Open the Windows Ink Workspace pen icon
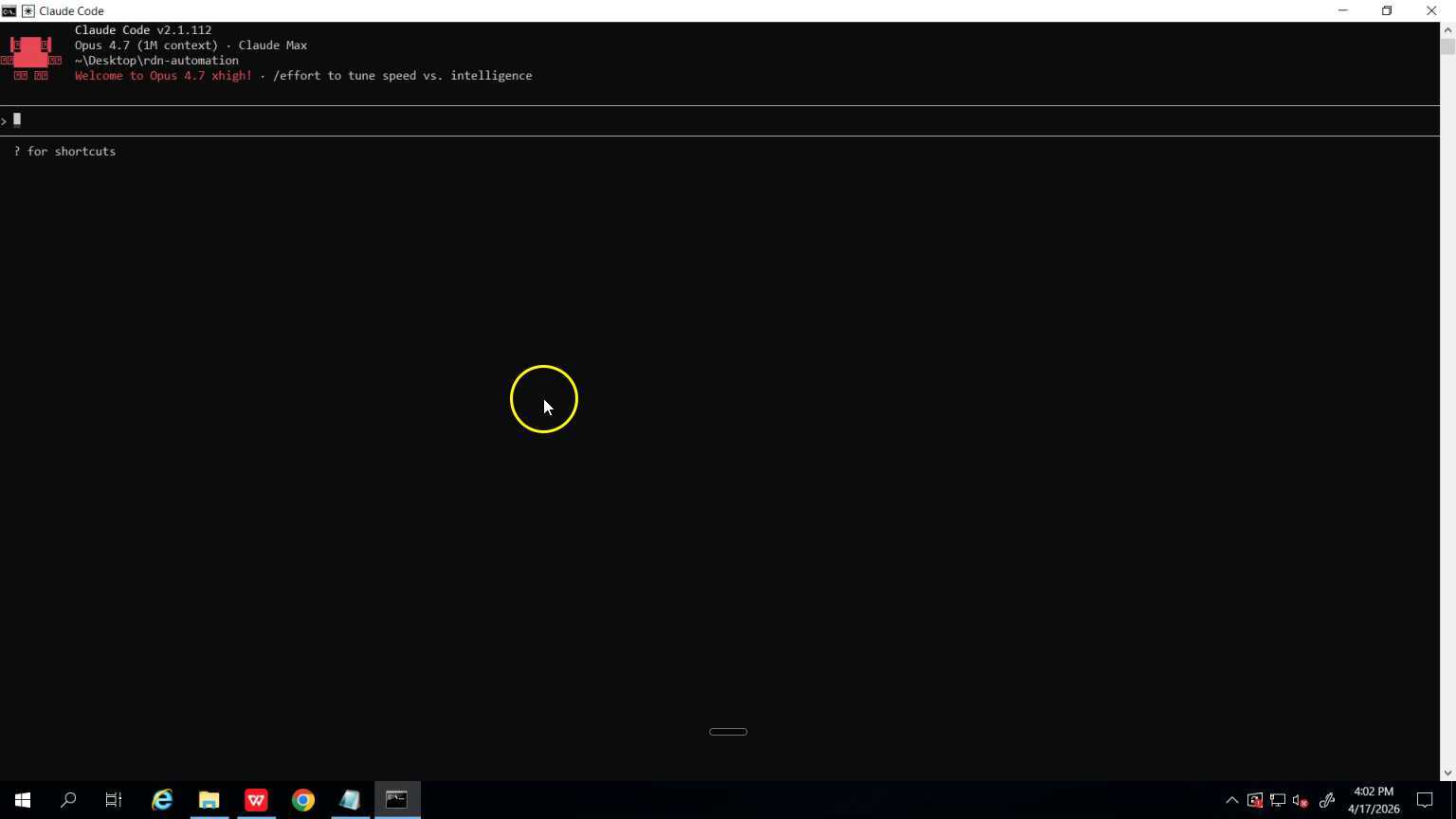The image size is (1456, 819). [x=1327, y=800]
